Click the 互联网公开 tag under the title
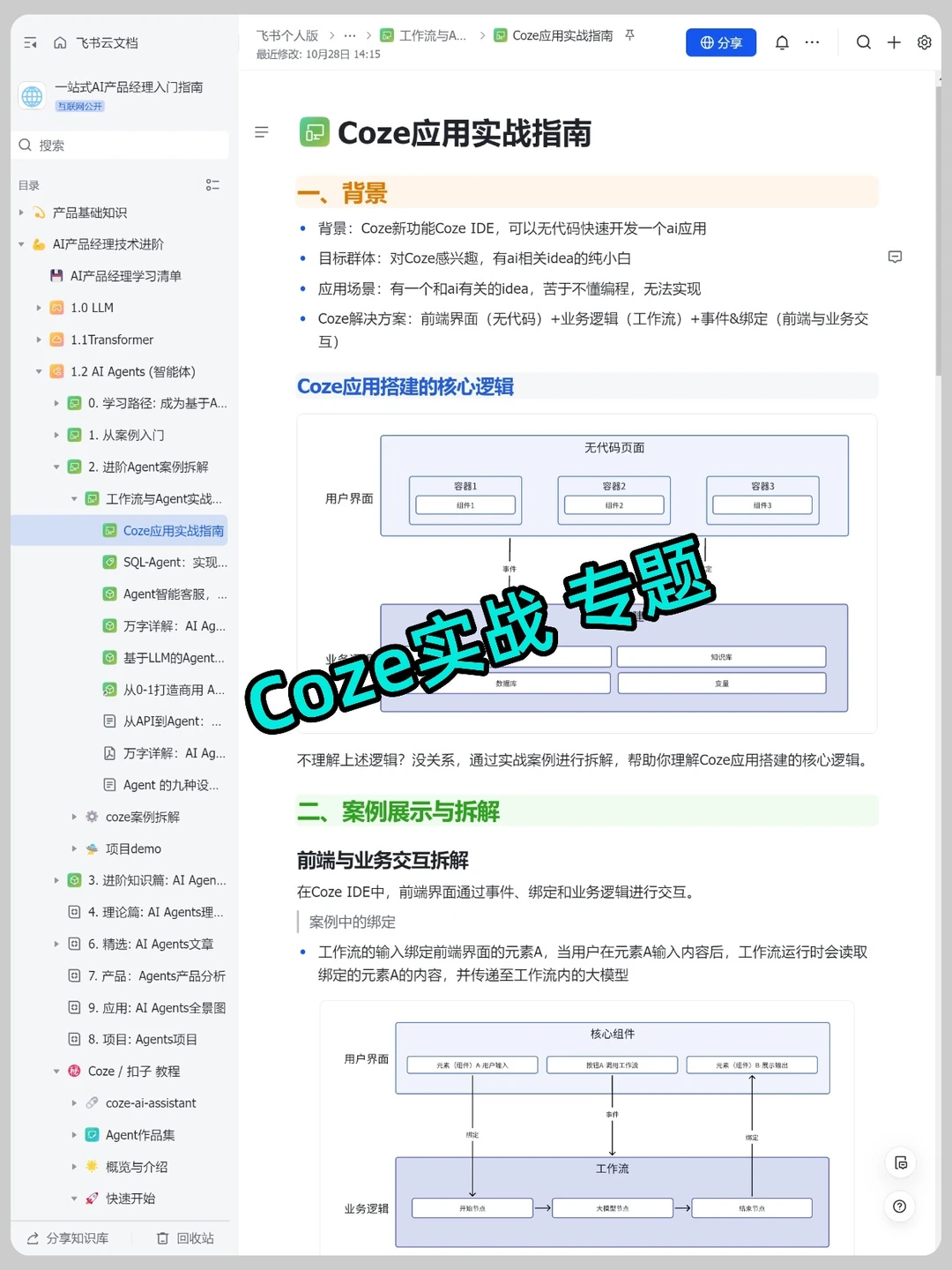Screen dimensions: 952x1270 (80, 106)
